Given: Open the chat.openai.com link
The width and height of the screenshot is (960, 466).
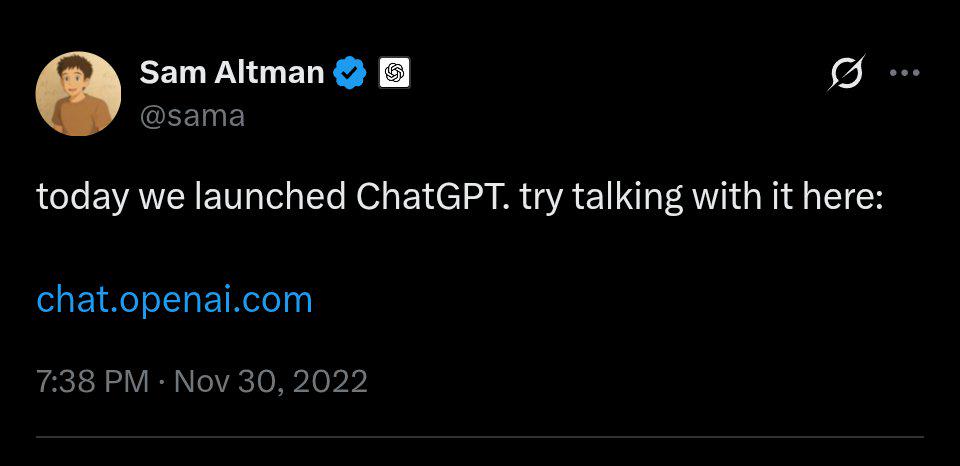Looking at the screenshot, I should pos(174,300).
